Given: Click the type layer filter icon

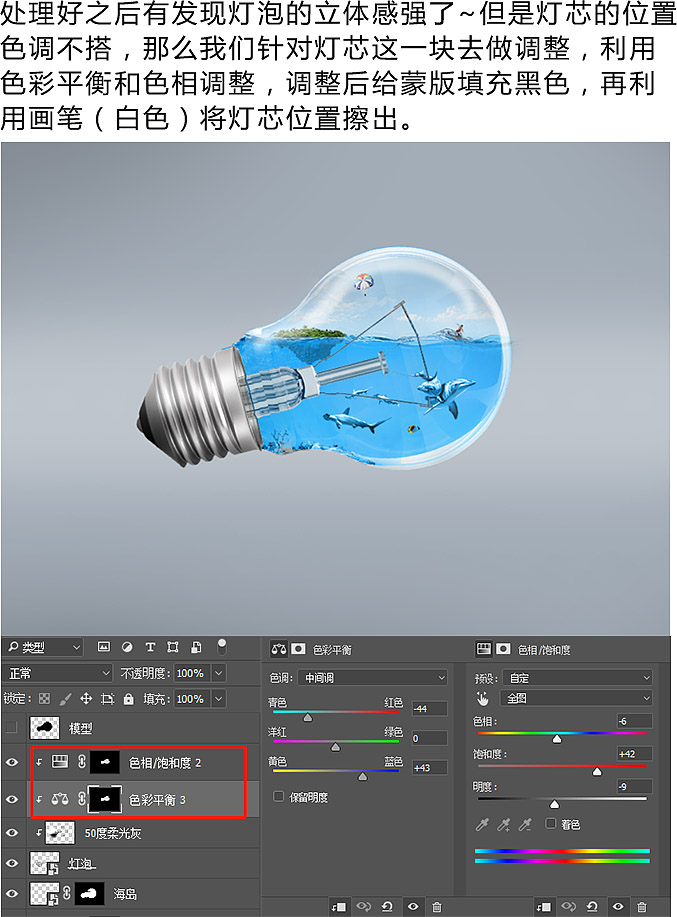Looking at the screenshot, I should (150, 647).
